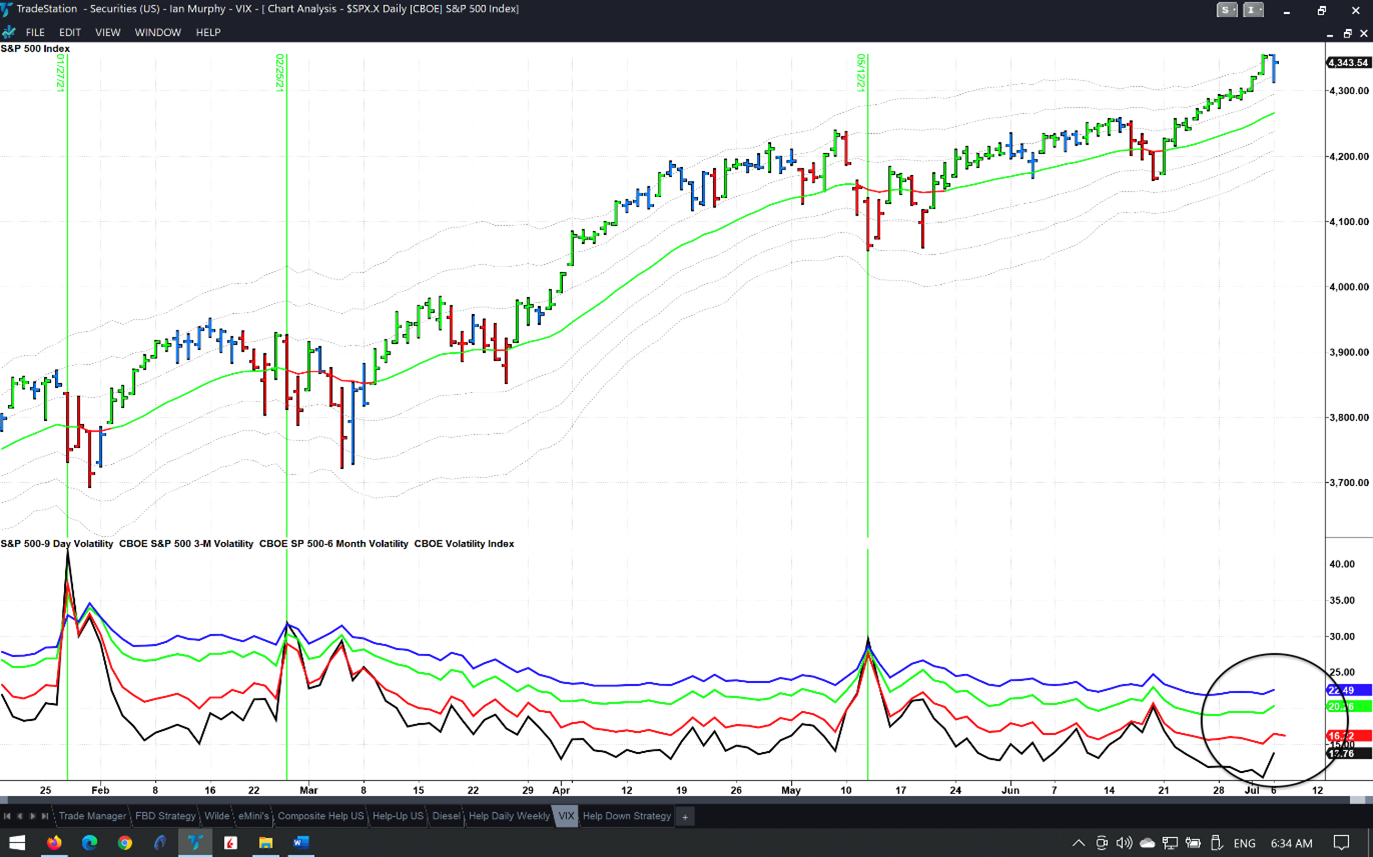Switch to the Trade Manager workspace tab

pos(92,816)
